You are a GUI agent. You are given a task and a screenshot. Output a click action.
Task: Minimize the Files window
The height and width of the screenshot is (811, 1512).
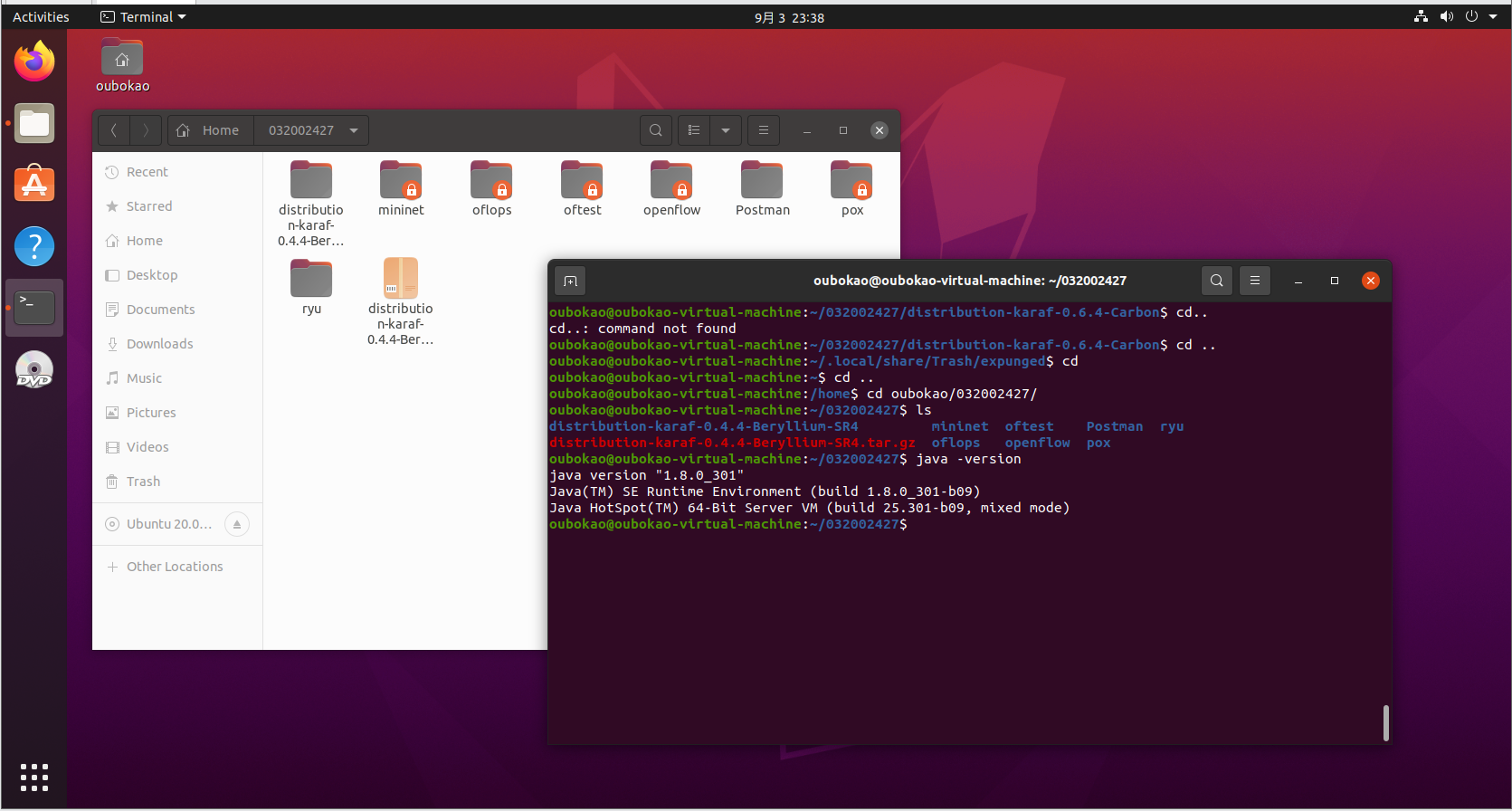click(x=806, y=130)
